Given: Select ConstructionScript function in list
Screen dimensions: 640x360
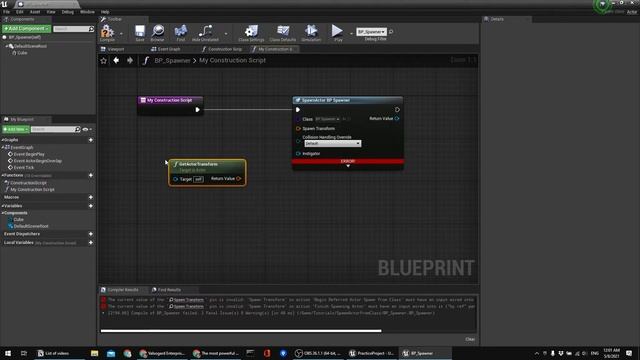Looking at the screenshot, I should [28, 183].
